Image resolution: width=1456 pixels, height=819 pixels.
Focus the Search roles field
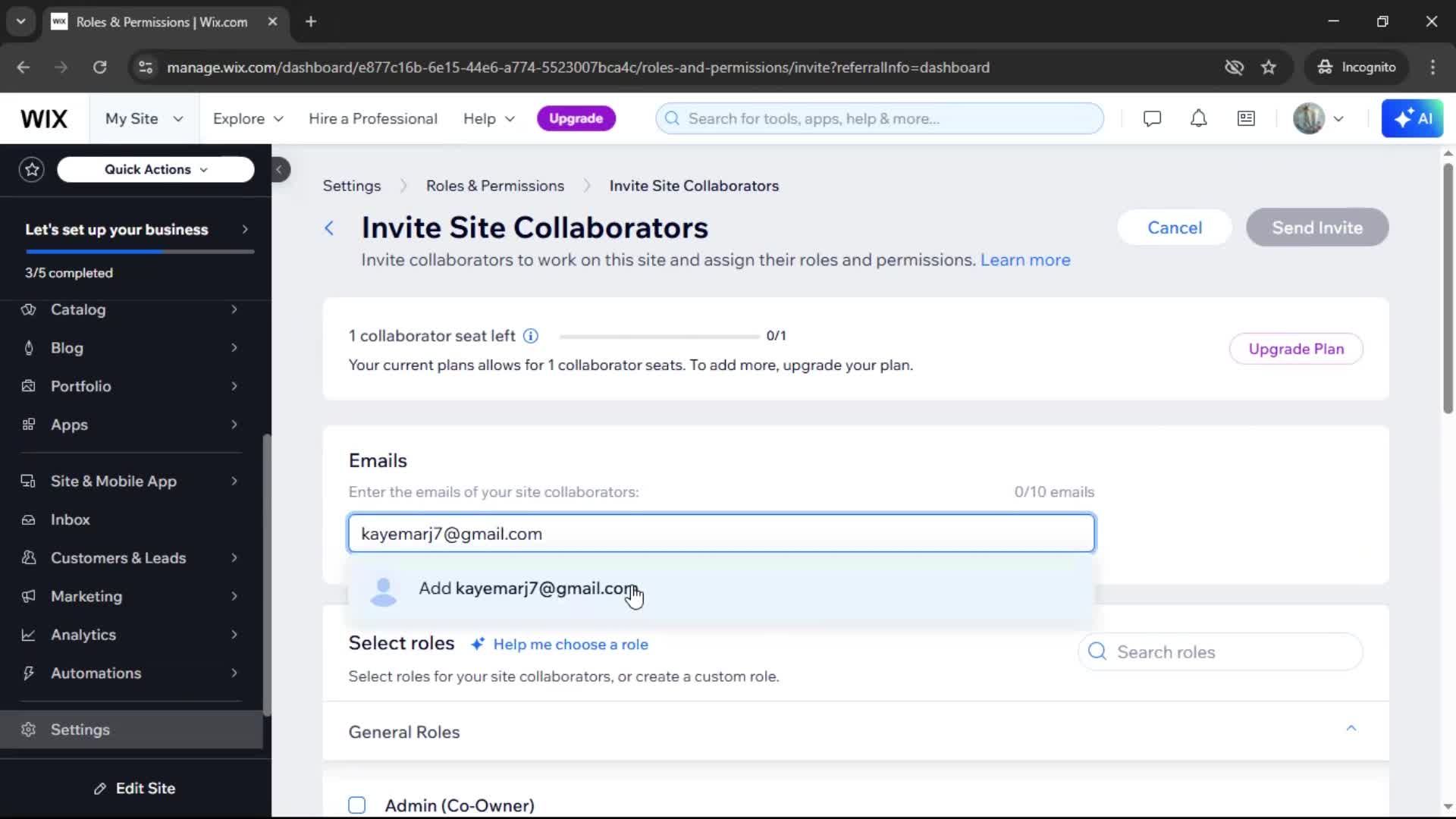[x=1220, y=651]
